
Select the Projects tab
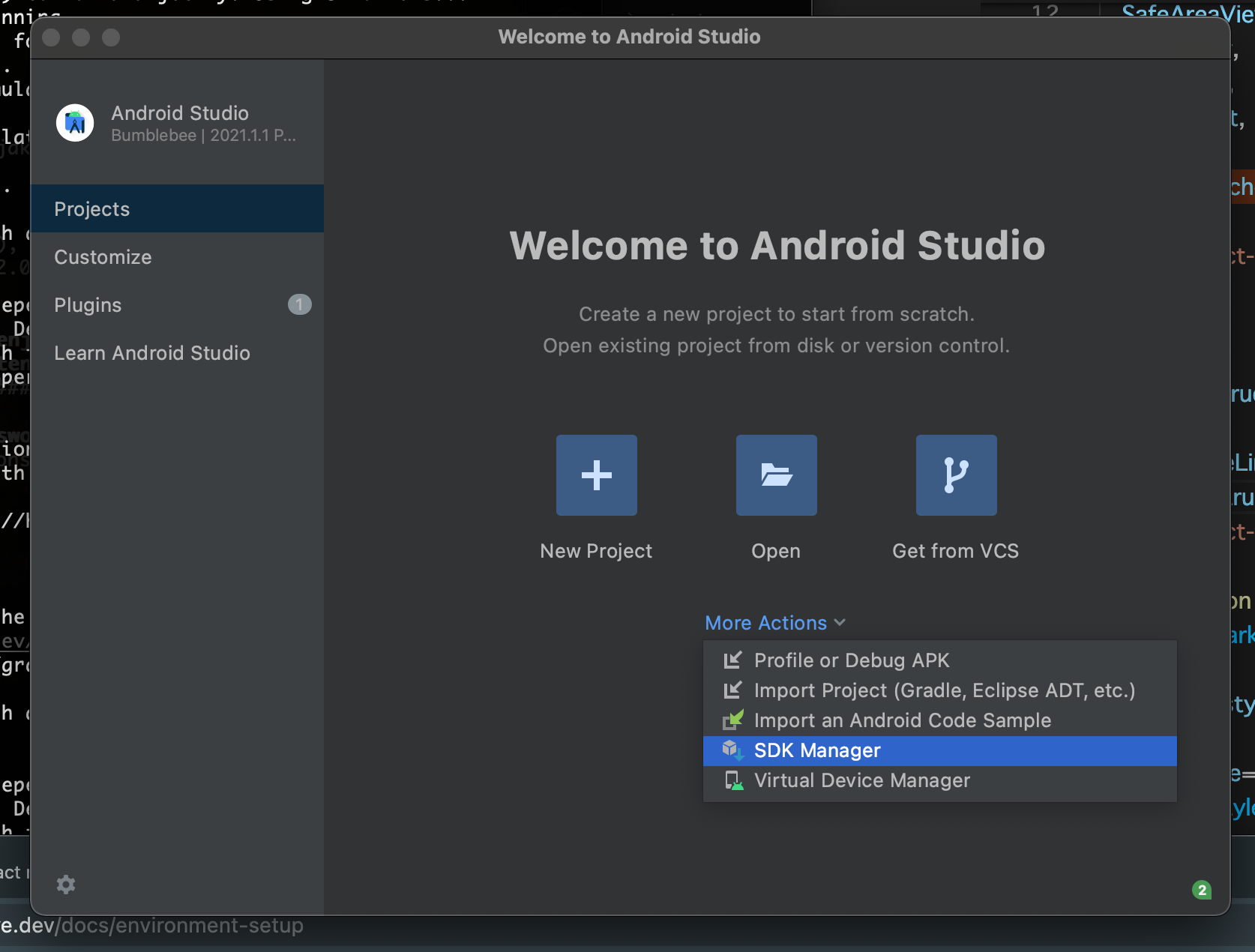coord(177,208)
